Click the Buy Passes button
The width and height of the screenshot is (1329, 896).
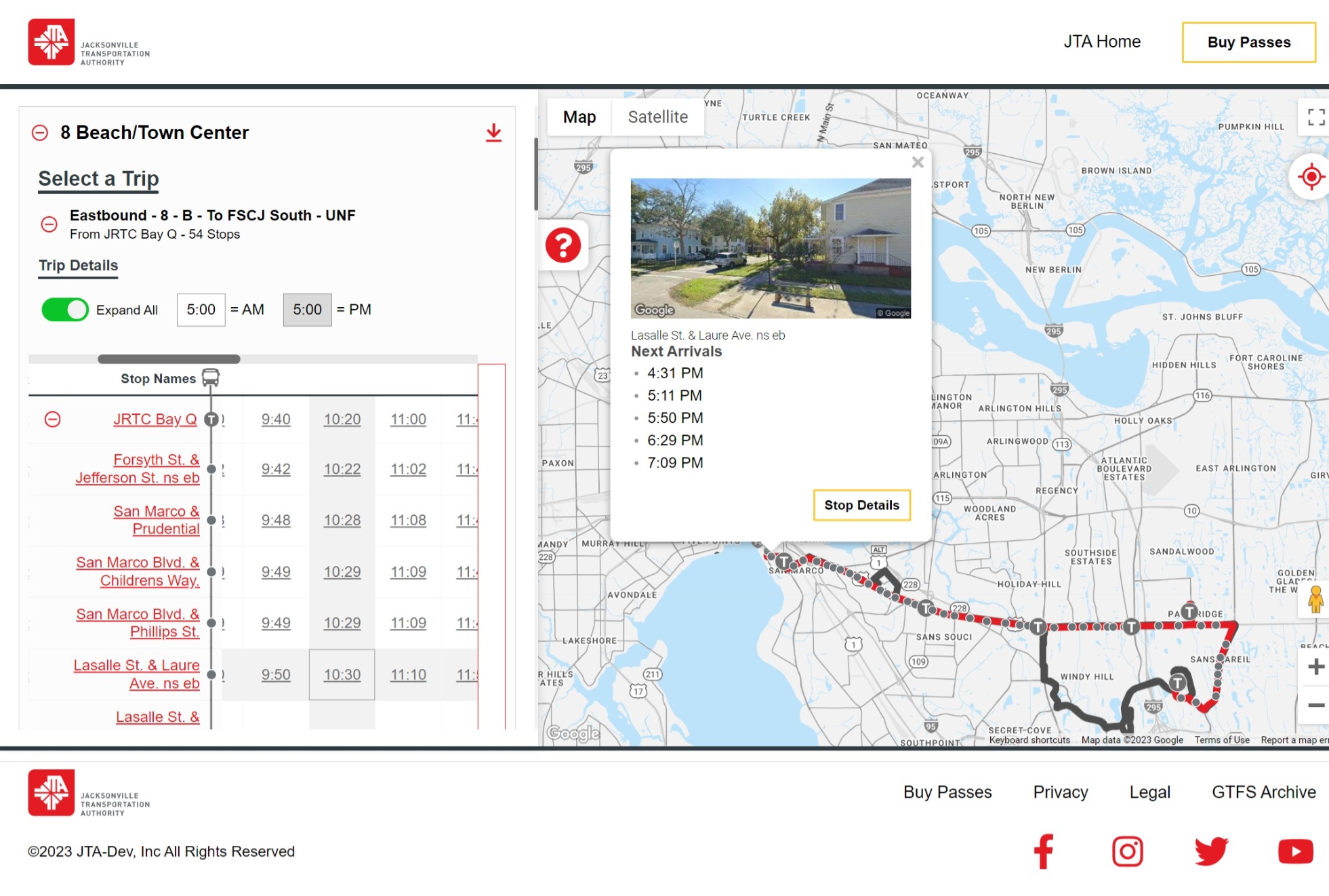tap(1248, 42)
